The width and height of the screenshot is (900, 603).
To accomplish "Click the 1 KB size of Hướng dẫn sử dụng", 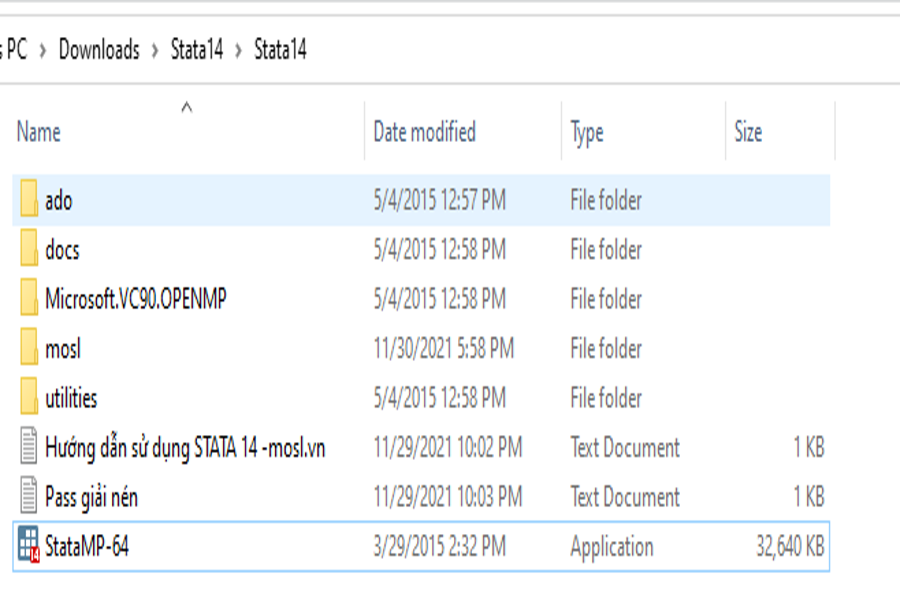I will click(x=809, y=447).
